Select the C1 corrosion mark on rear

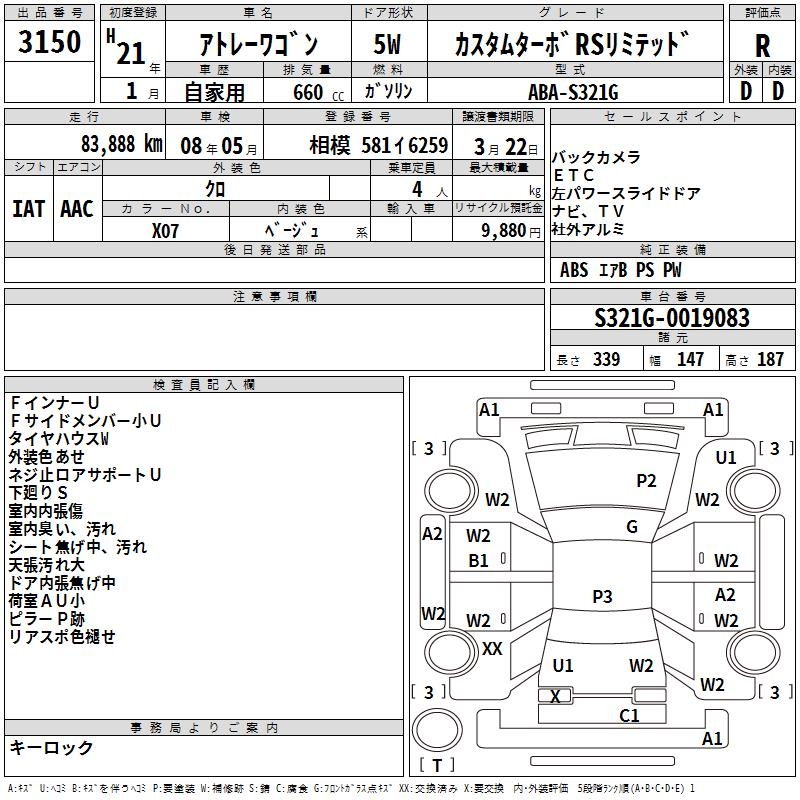(629, 716)
